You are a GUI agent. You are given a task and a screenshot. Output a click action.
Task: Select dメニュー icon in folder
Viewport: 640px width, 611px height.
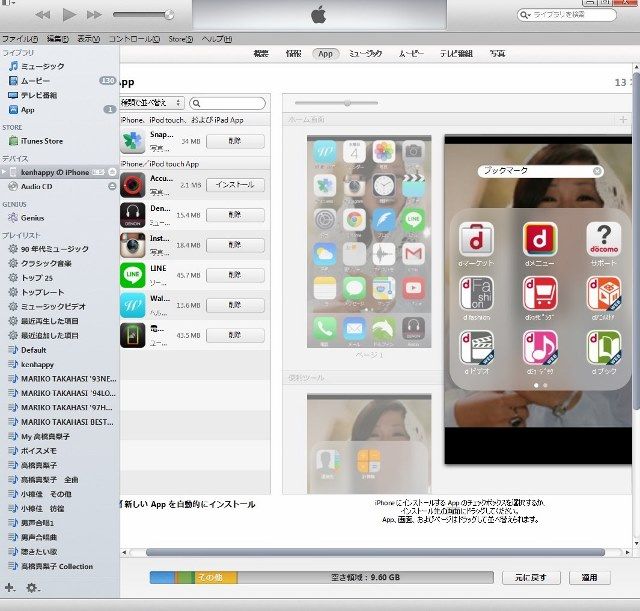(540, 239)
